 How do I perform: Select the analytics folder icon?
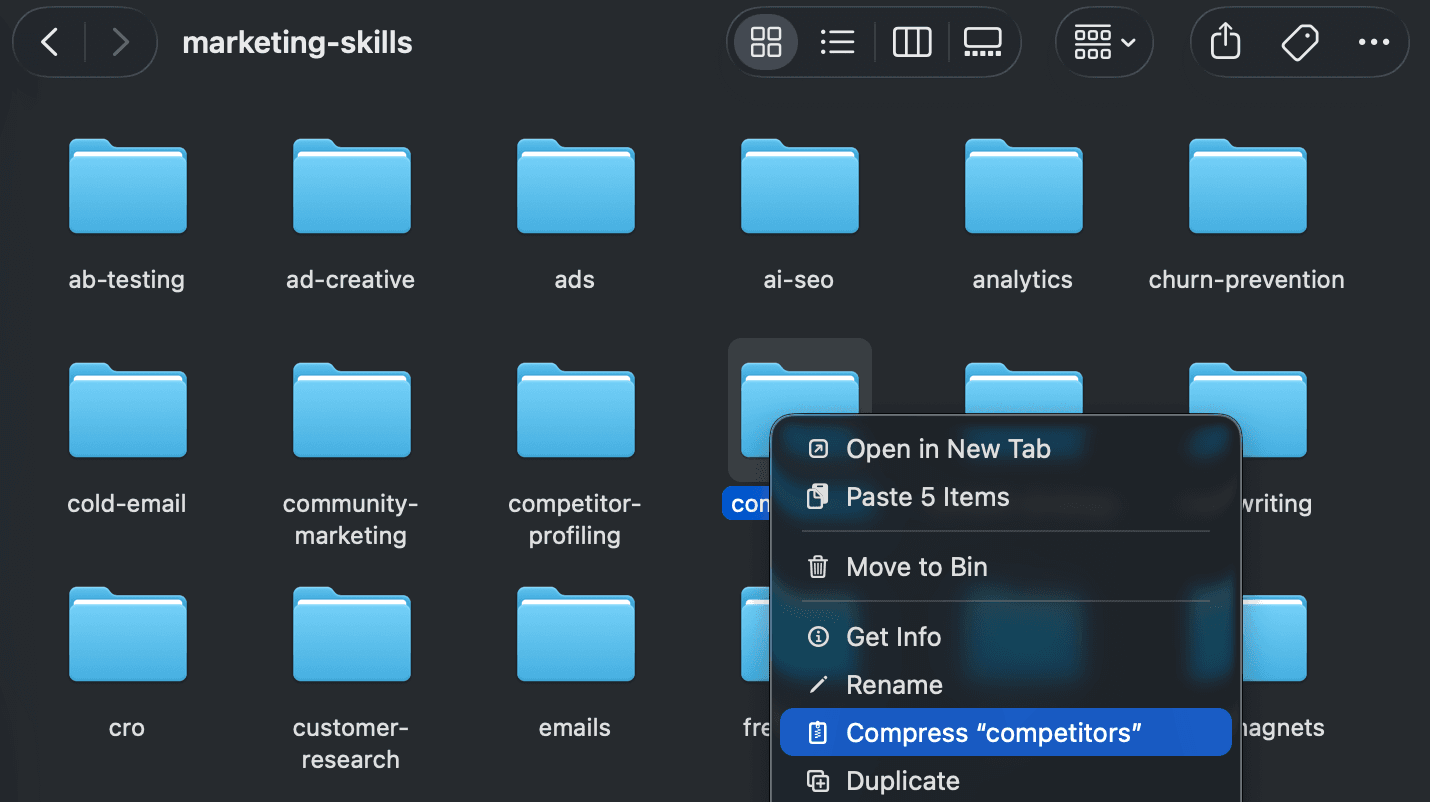1023,186
